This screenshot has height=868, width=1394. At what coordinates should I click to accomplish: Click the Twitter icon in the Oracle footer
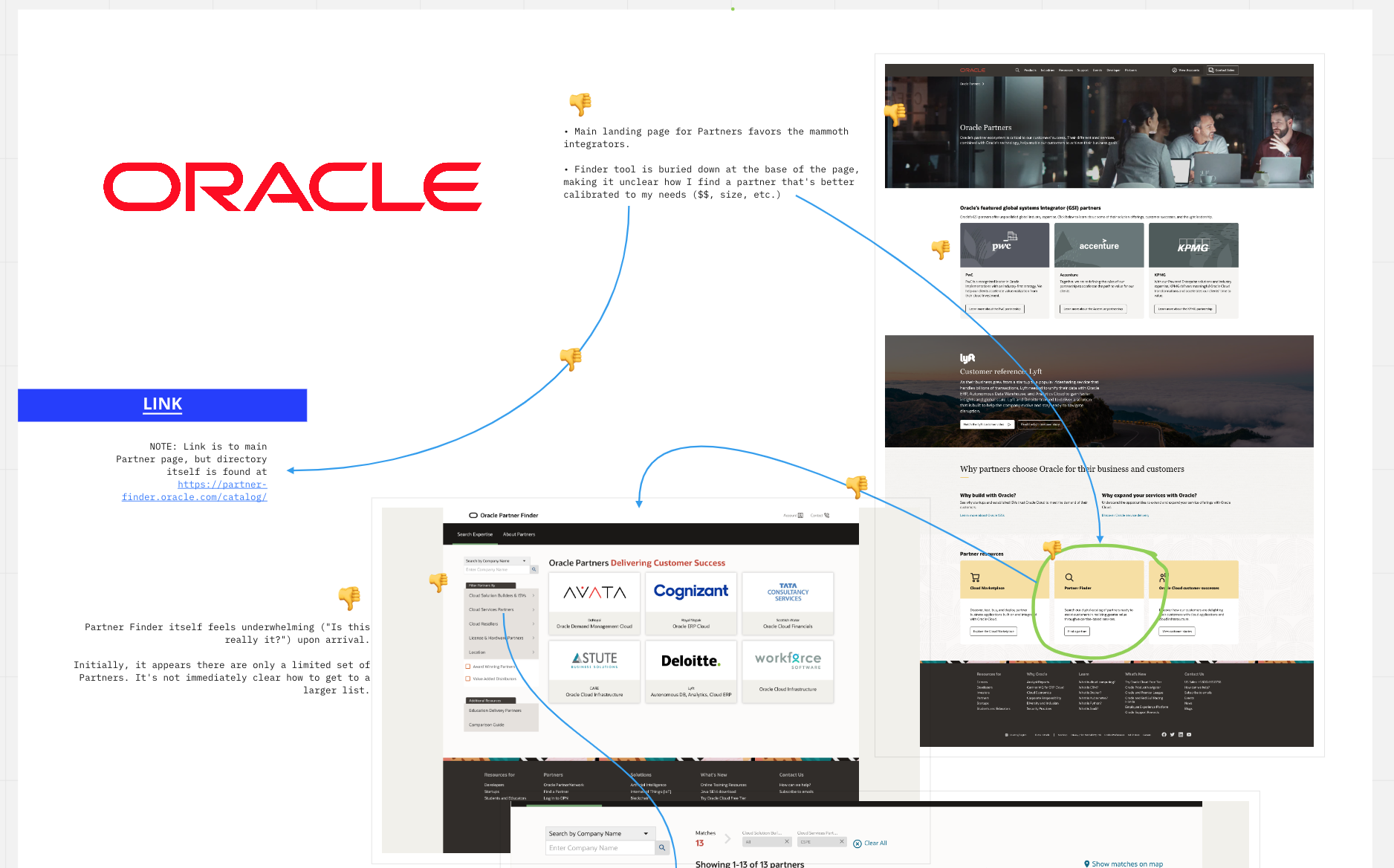pos(1172,734)
